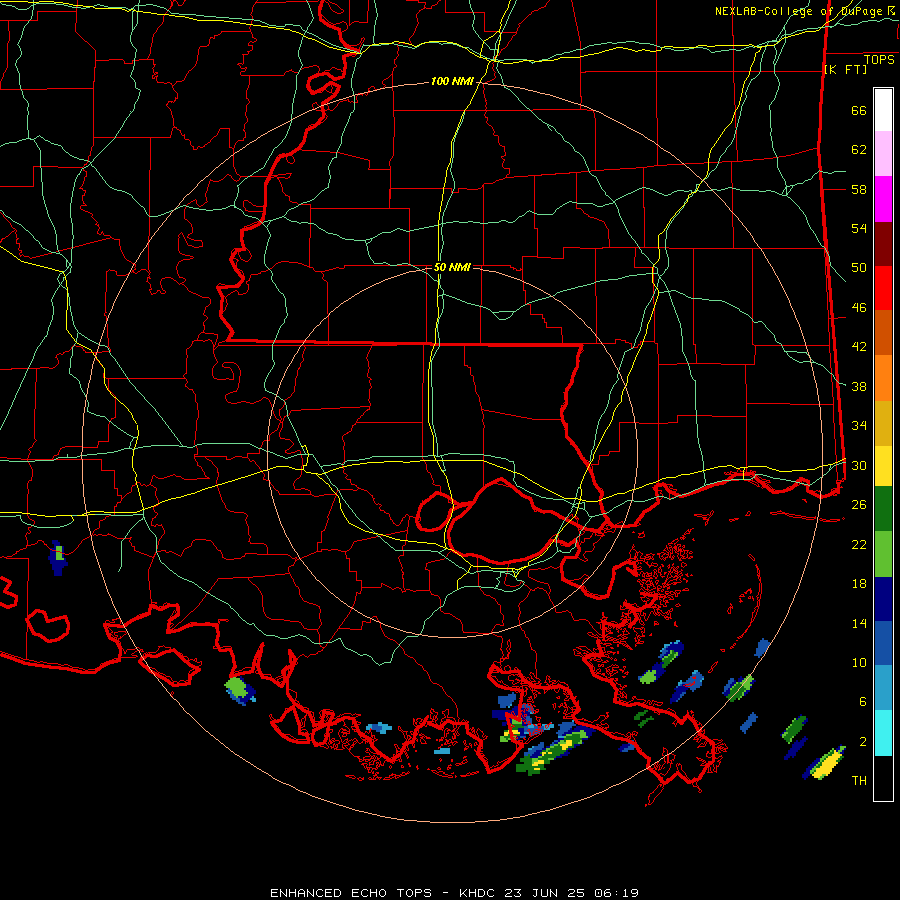Pick the burnt orange legend swatch
The image size is (900, 900).
(x=883, y=332)
